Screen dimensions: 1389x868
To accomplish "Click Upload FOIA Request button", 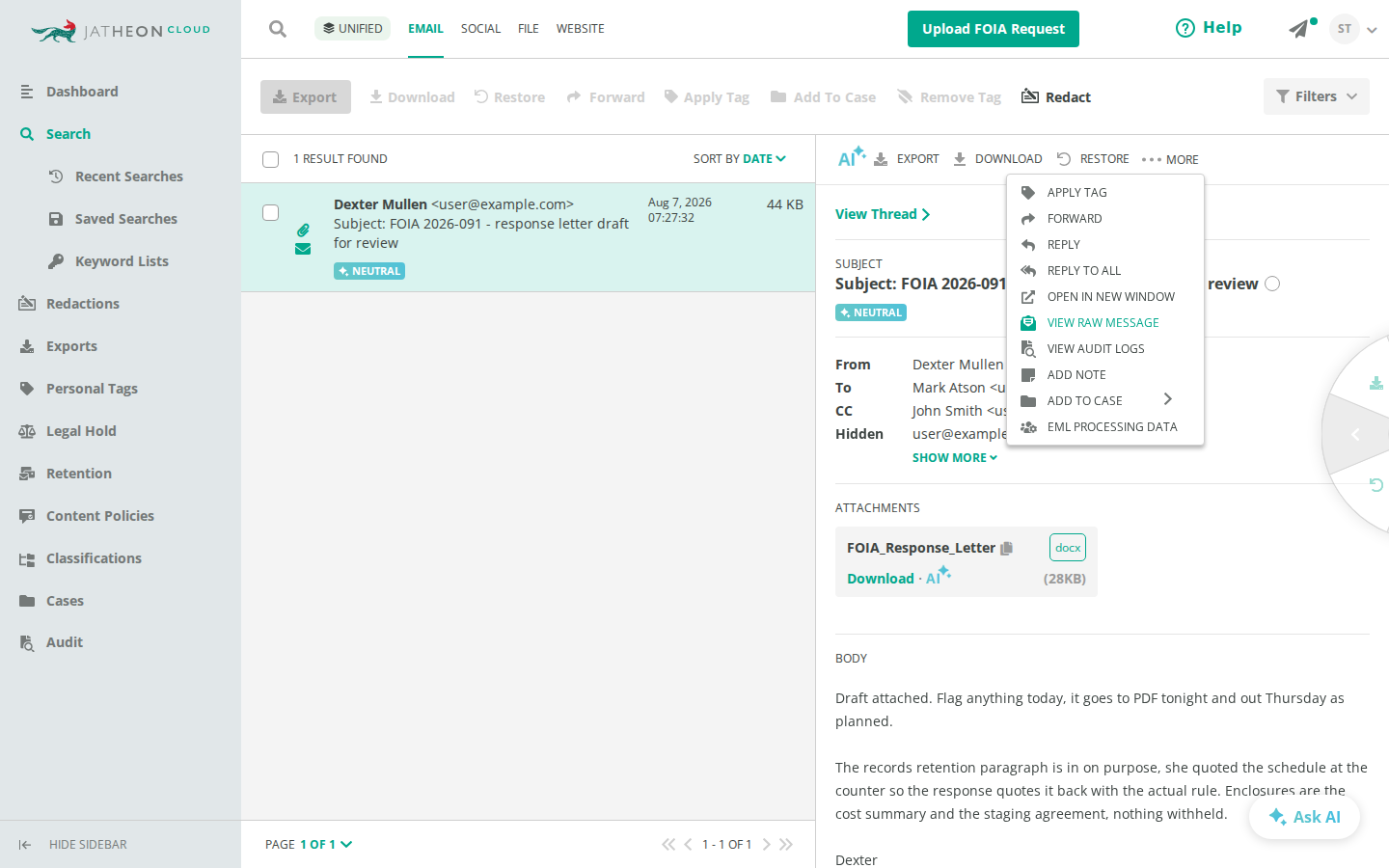I will [994, 29].
